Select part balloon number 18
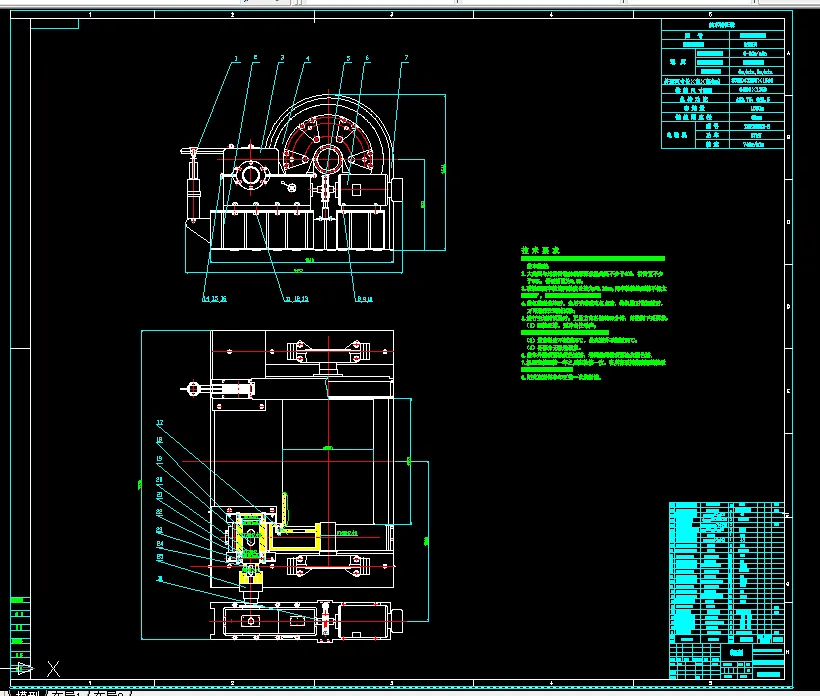 [160, 440]
